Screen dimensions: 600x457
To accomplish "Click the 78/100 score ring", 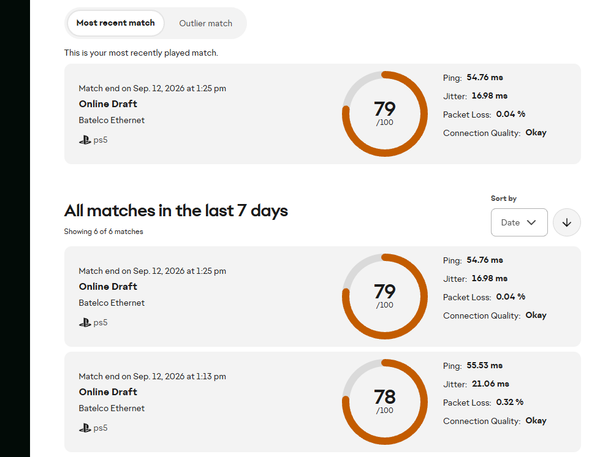I will point(385,402).
